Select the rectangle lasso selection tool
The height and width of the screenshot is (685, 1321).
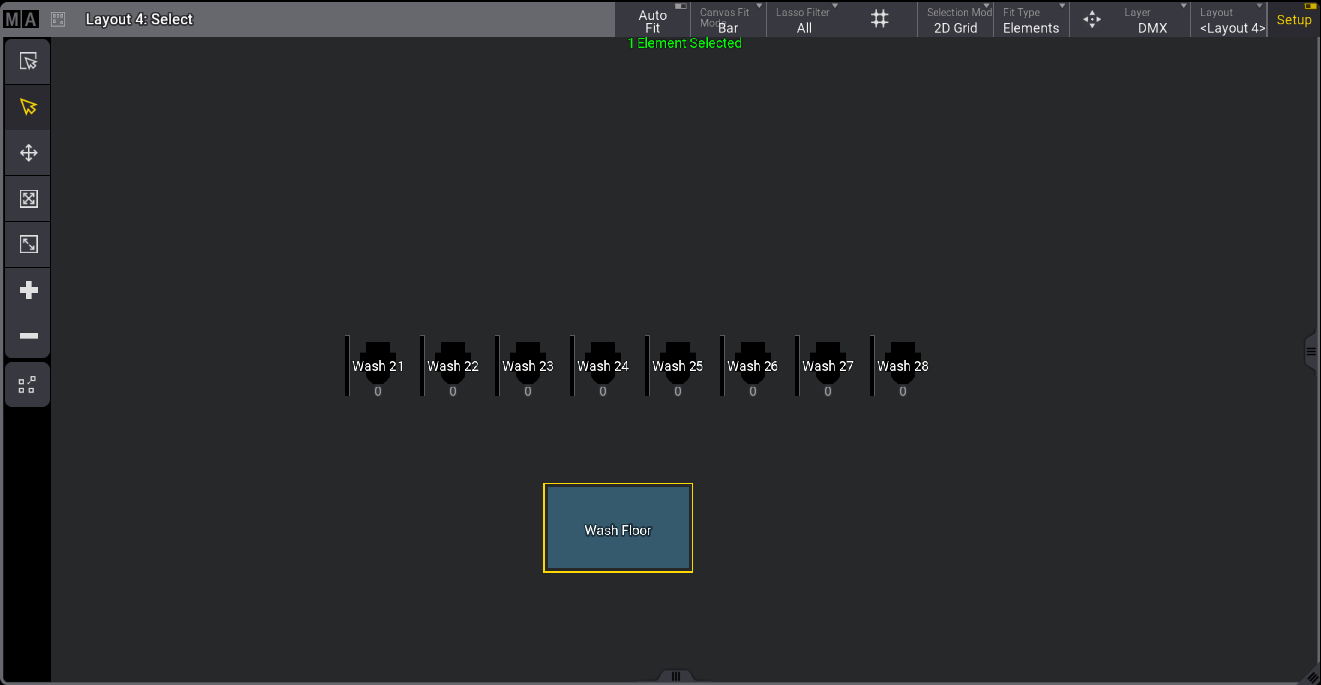pyautogui.click(x=28, y=62)
